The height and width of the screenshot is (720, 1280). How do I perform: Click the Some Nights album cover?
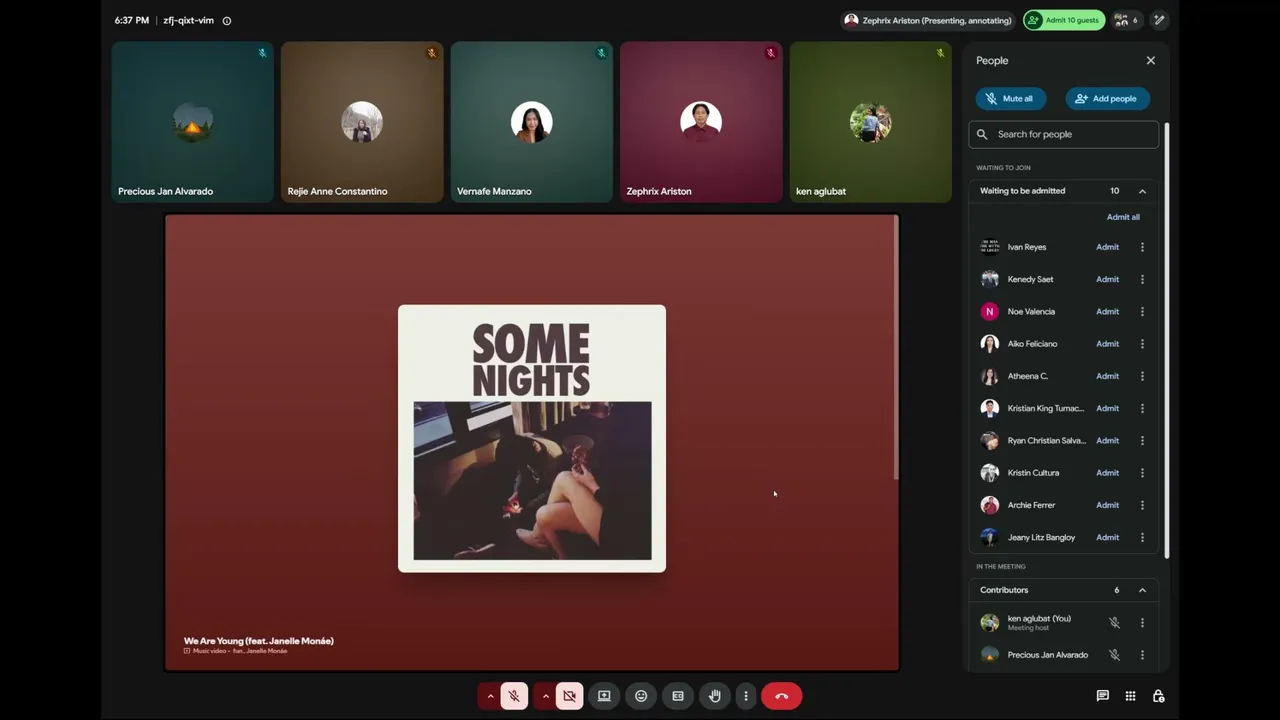(532, 439)
